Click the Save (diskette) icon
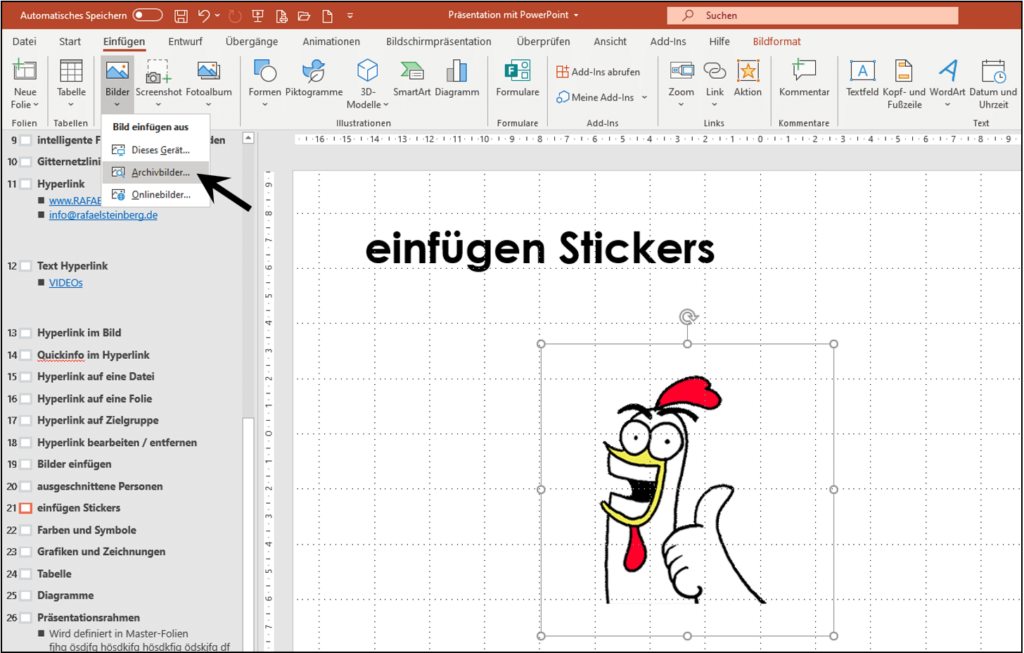Screen dimensions: 1024x653 coord(181,16)
